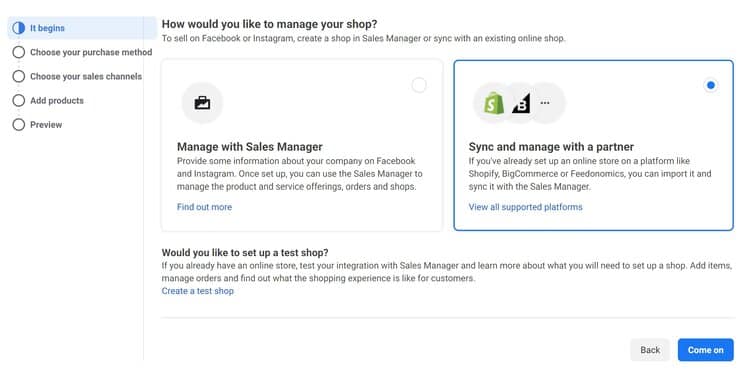Go to Choose your purchase method step
The height and width of the screenshot is (375, 750).
coord(91,52)
